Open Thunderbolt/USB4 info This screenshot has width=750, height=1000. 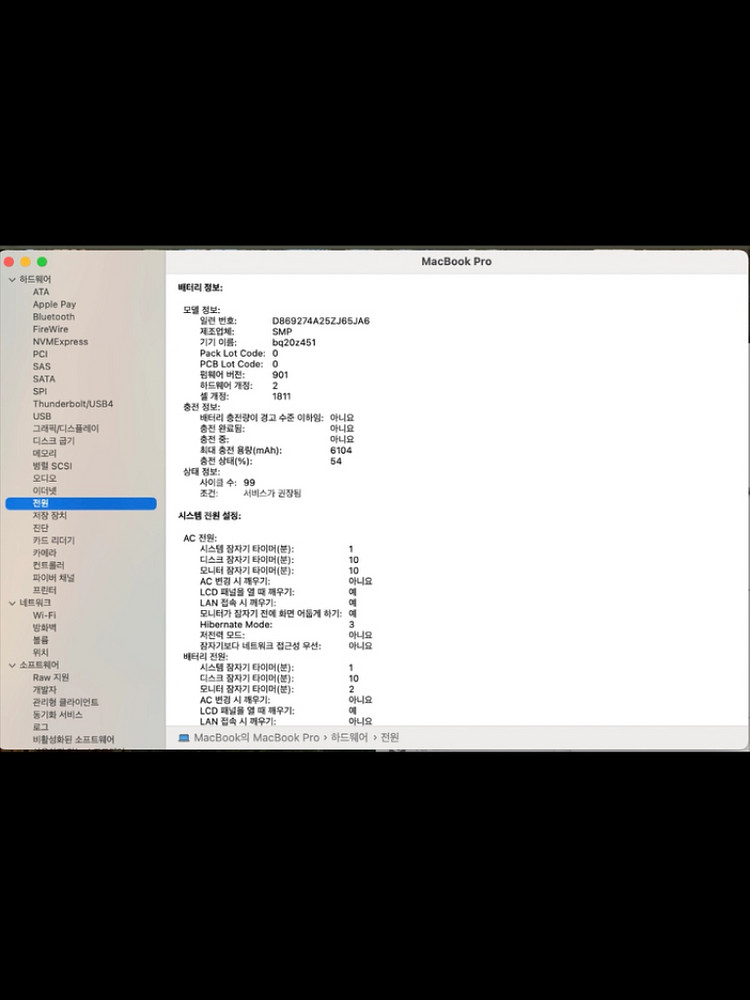[73, 404]
